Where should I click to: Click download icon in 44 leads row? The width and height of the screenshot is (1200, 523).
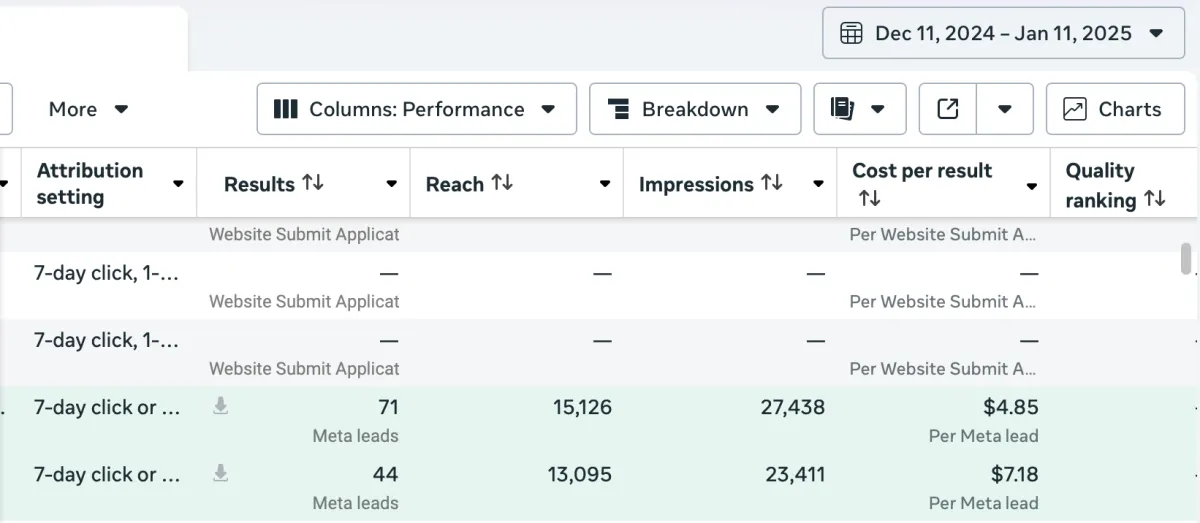(220, 473)
